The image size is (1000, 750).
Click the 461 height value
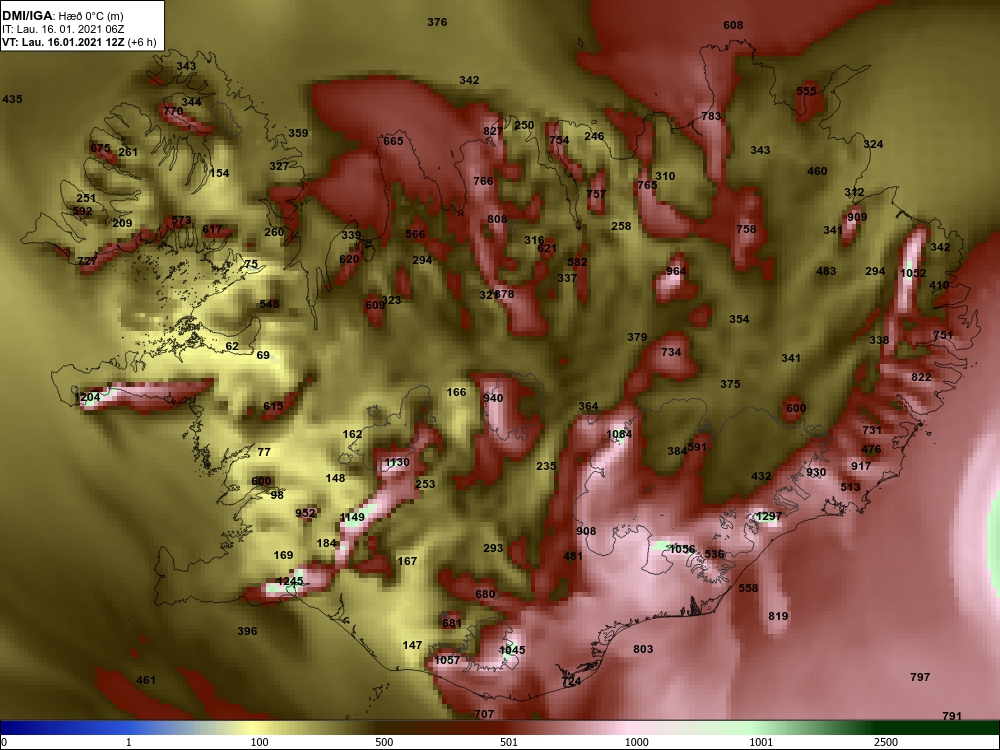146,680
